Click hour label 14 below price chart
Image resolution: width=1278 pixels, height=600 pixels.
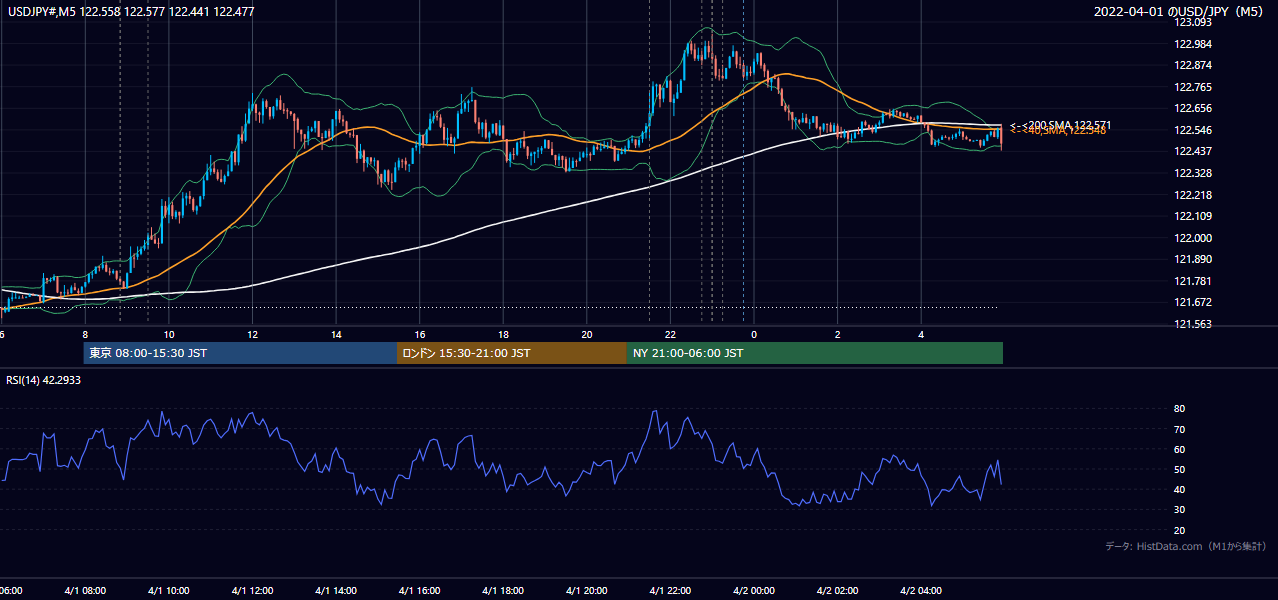(x=336, y=334)
